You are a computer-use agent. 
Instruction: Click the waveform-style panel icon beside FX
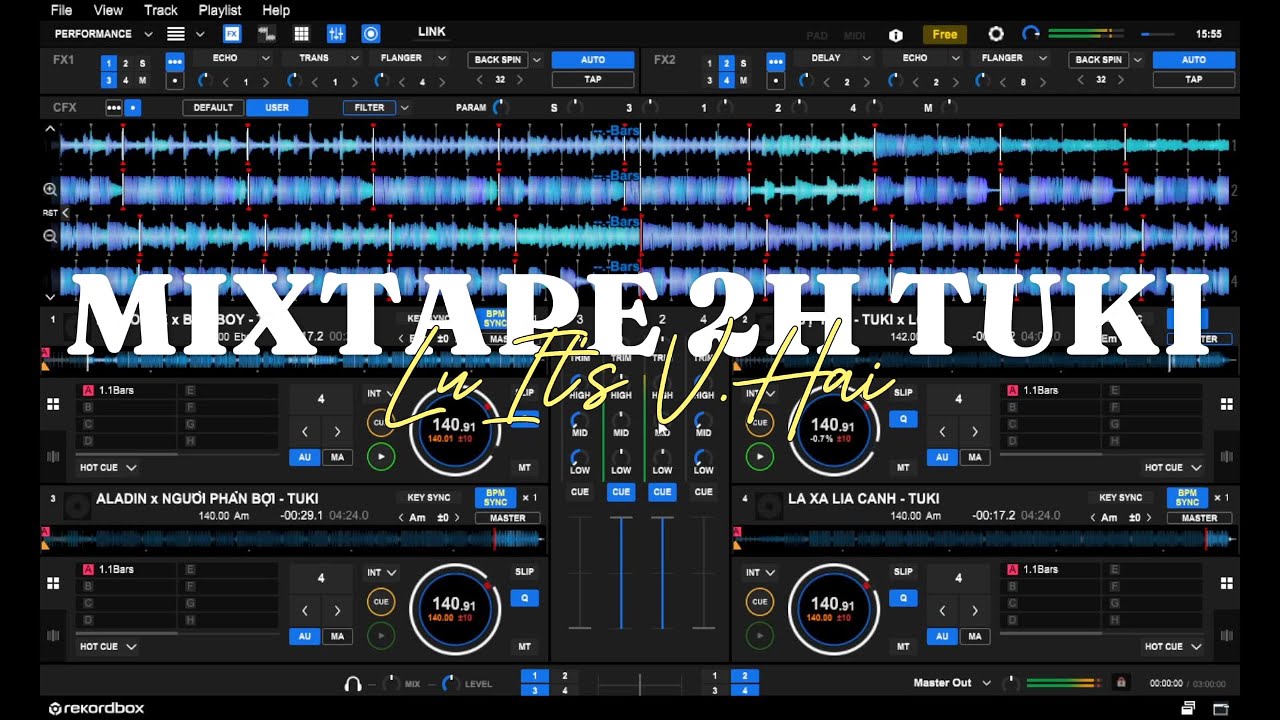tap(267, 34)
